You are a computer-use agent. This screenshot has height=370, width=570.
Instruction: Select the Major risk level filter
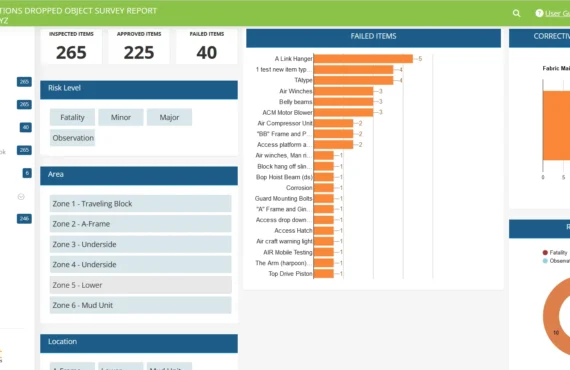coord(169,117)
